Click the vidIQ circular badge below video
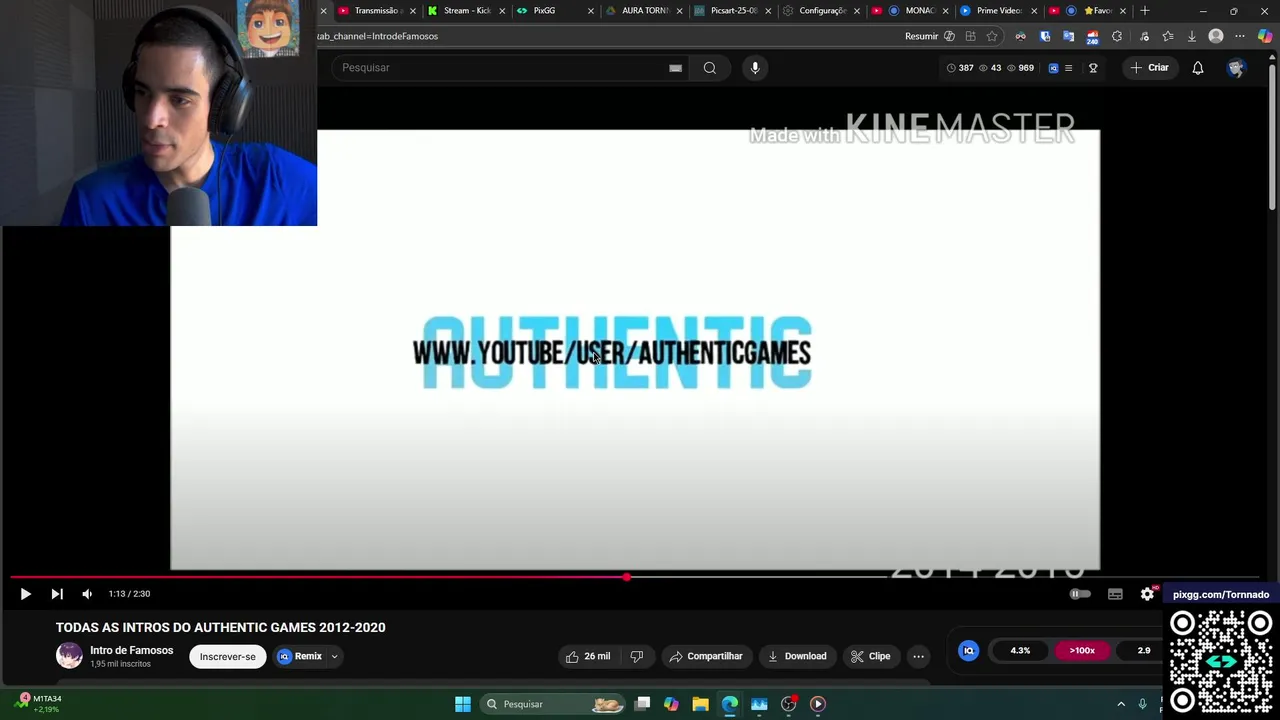The image size is (1280, 720). [968, 651]
